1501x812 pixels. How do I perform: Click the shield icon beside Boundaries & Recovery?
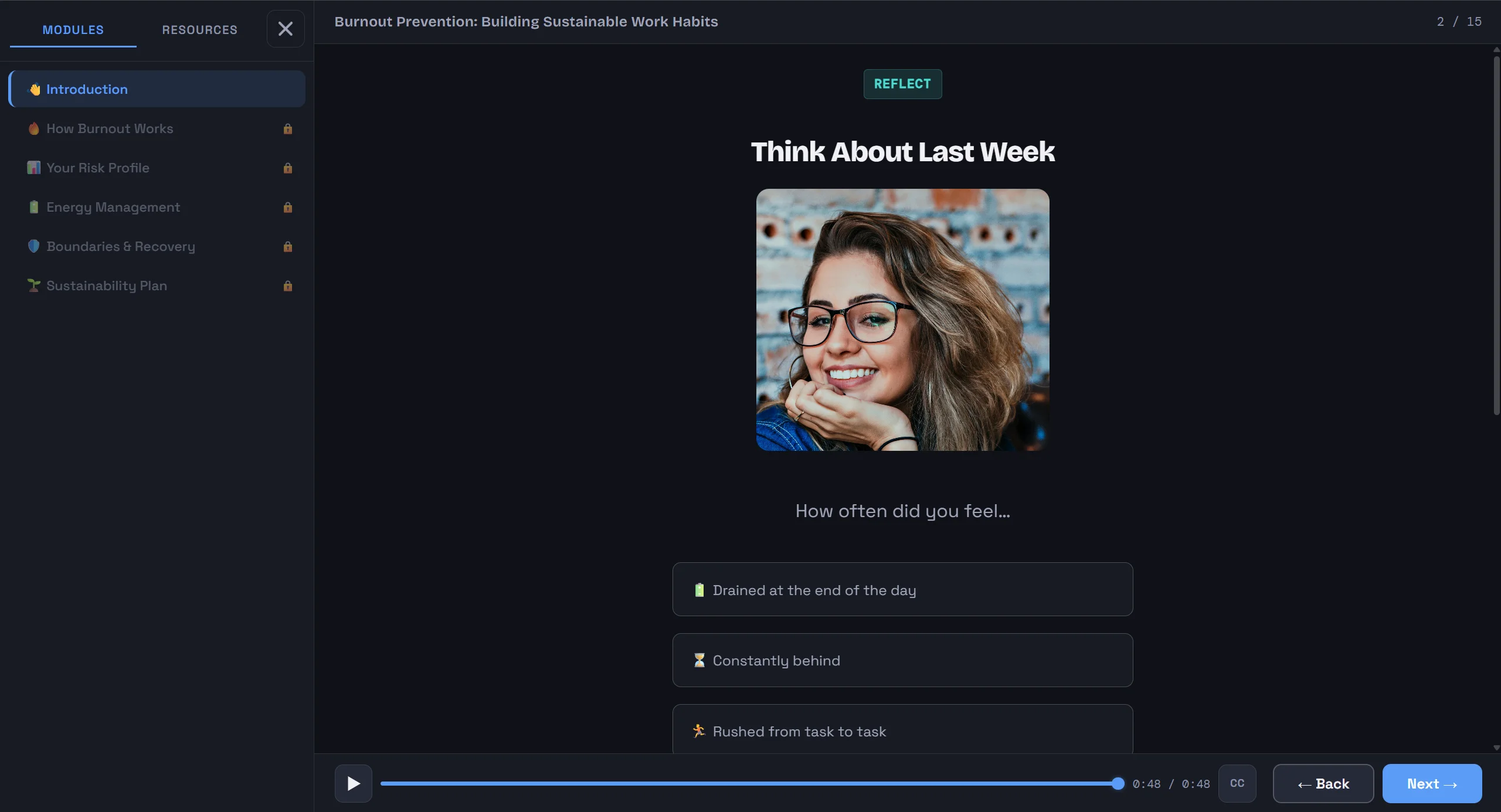click(34, 246)
